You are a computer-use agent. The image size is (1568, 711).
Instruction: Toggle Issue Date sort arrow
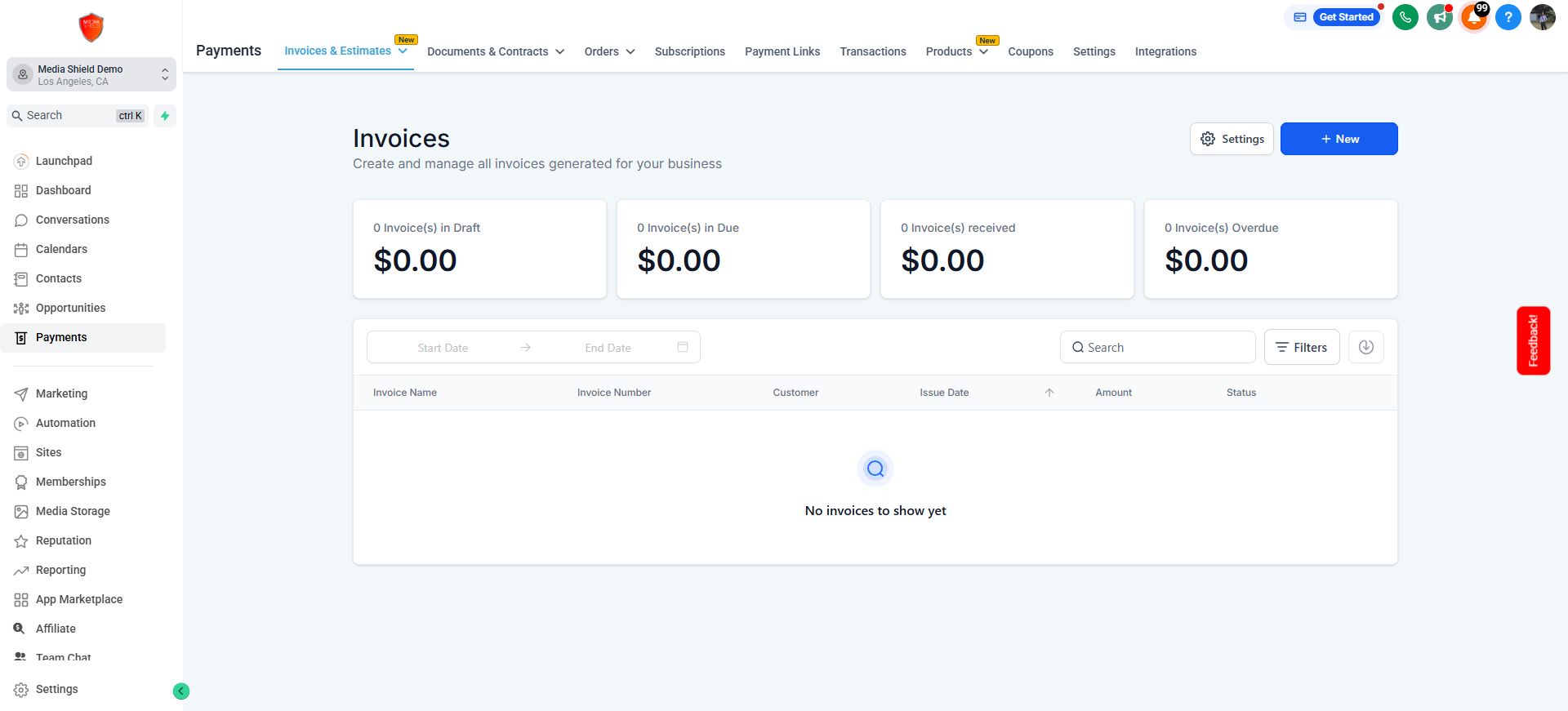click(1049, 393)
